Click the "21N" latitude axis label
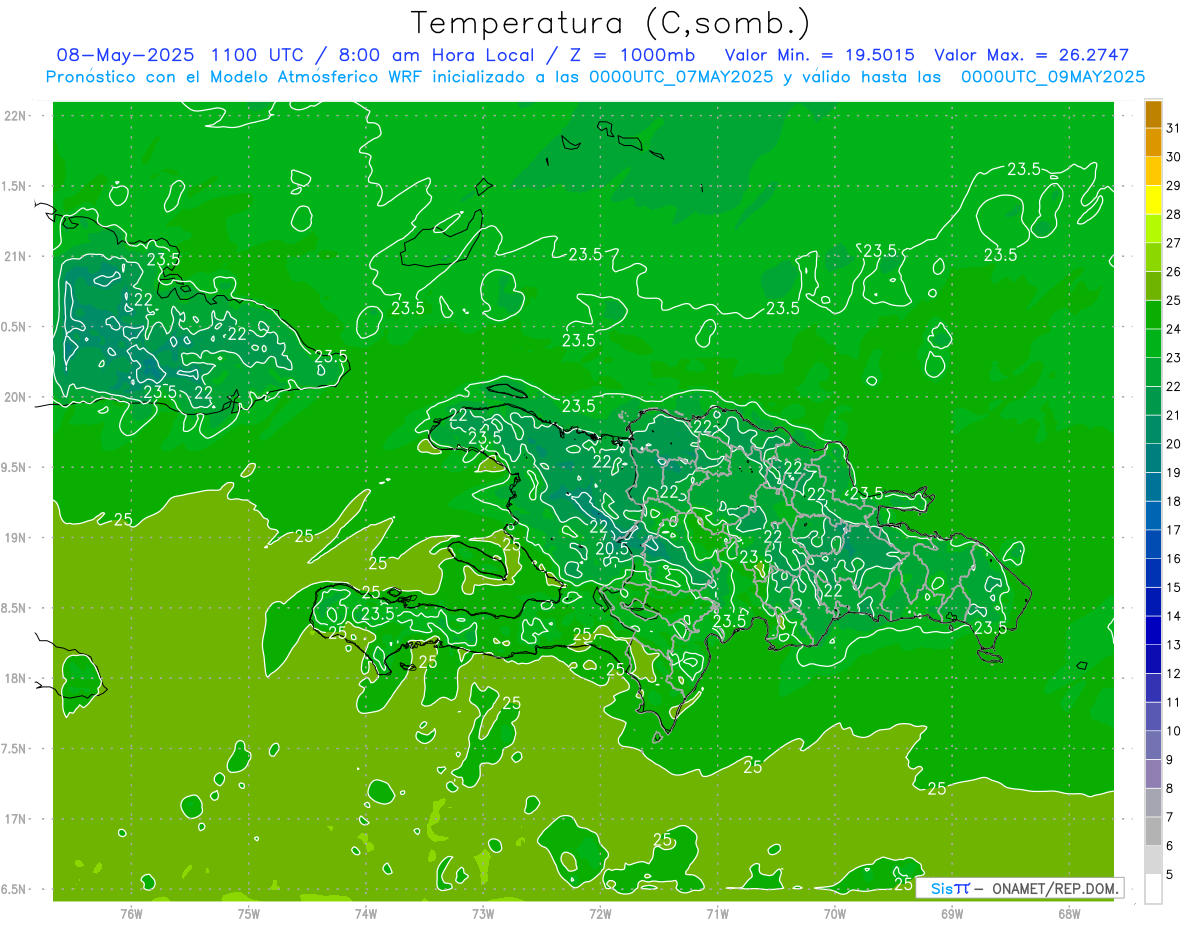Screen dimensions: 1200x927 (16, 257)
